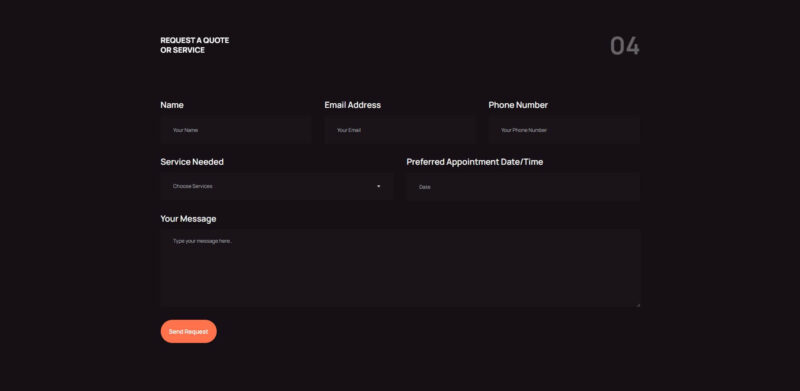The width and height of the screenshot is (800, 391).
Task: Click the Preferred Appointment Date/Time label
Action: tap(475, 162)
